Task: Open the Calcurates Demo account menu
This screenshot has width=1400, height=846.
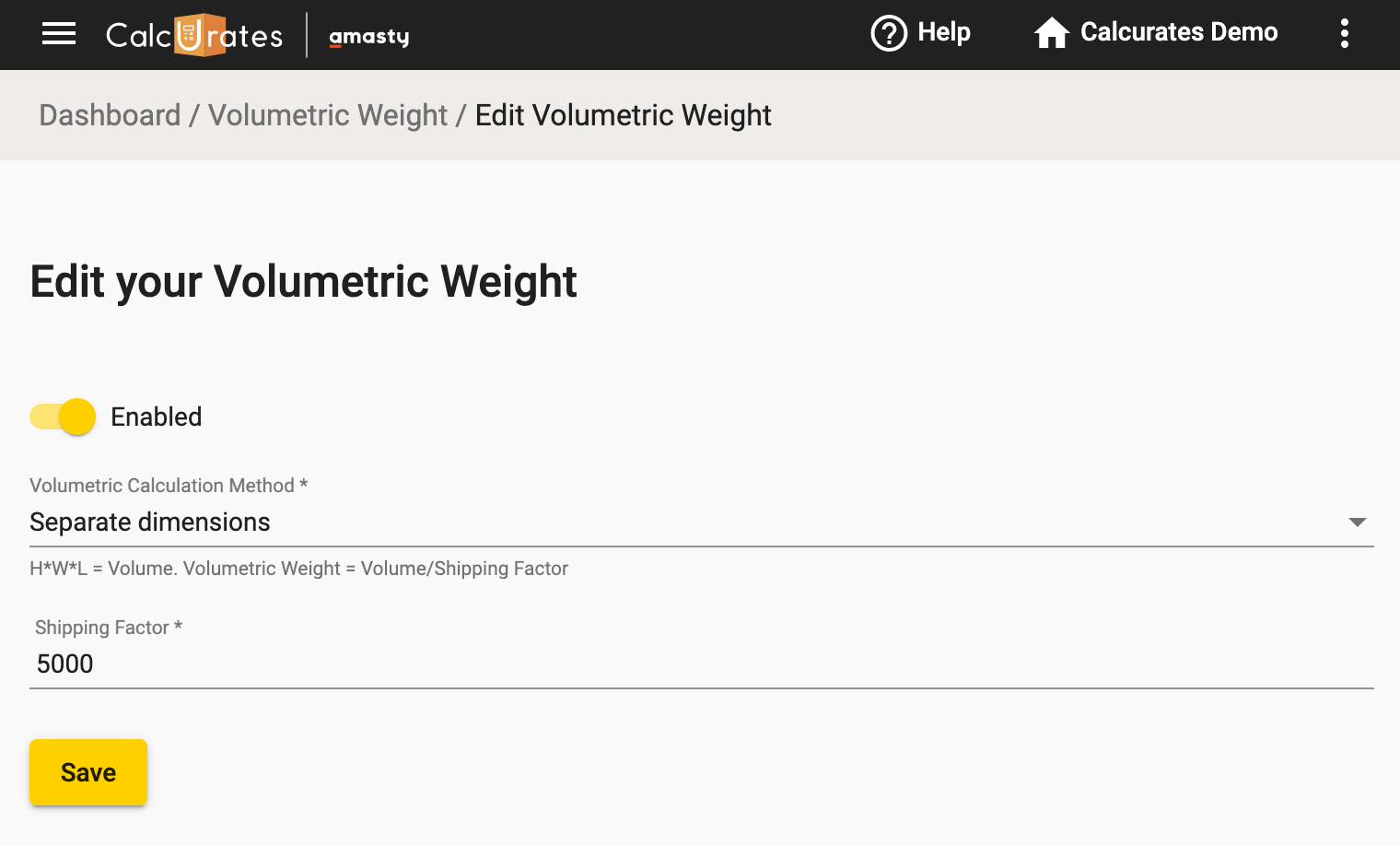Action: pos(1179,32)
